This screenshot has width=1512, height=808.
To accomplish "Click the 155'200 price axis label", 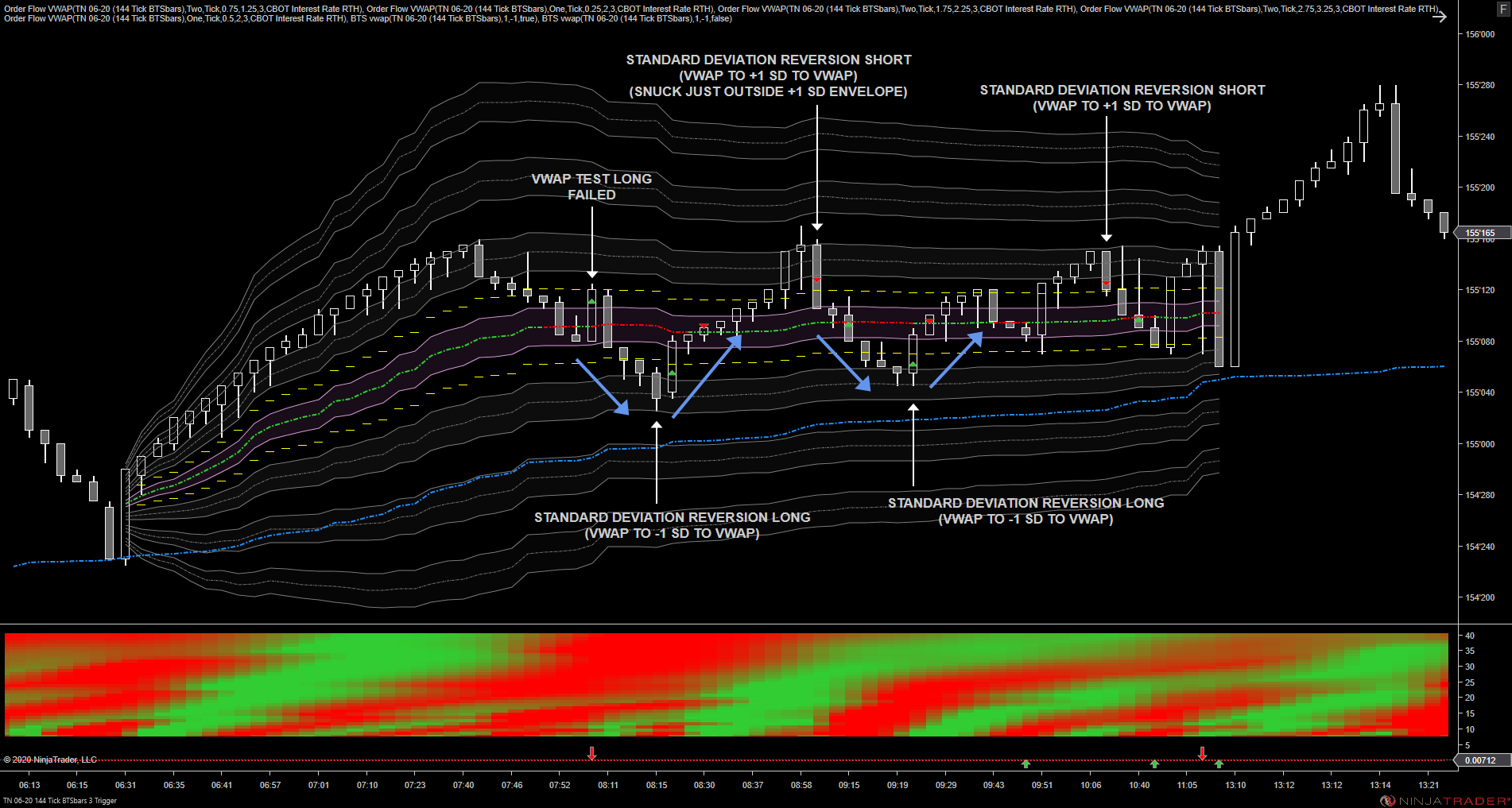I will click(1479, 188).
